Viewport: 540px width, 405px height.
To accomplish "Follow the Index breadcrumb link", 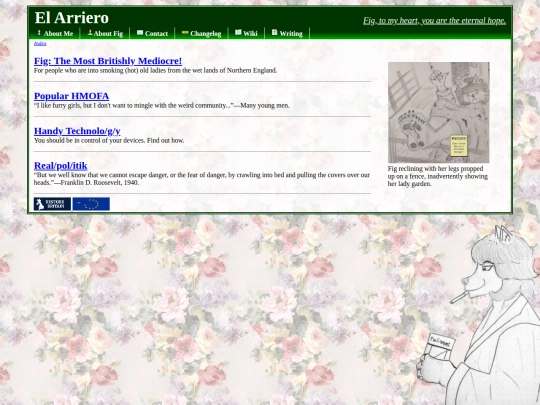I will tap(40, 43).
